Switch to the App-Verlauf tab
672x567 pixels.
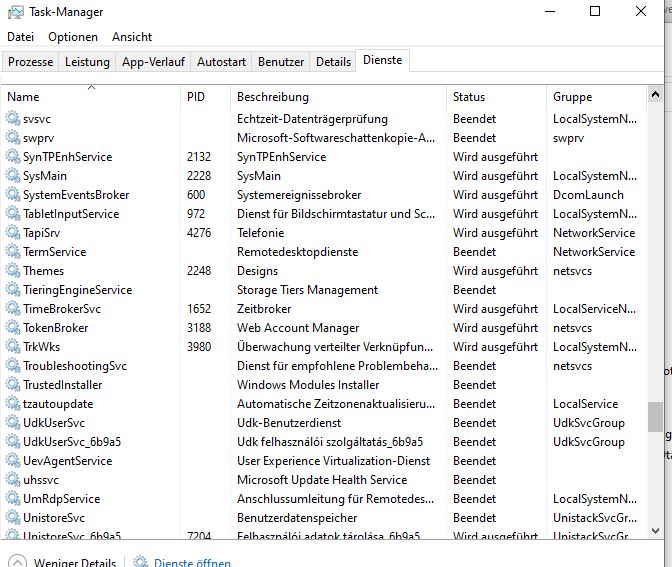point(153,62)
